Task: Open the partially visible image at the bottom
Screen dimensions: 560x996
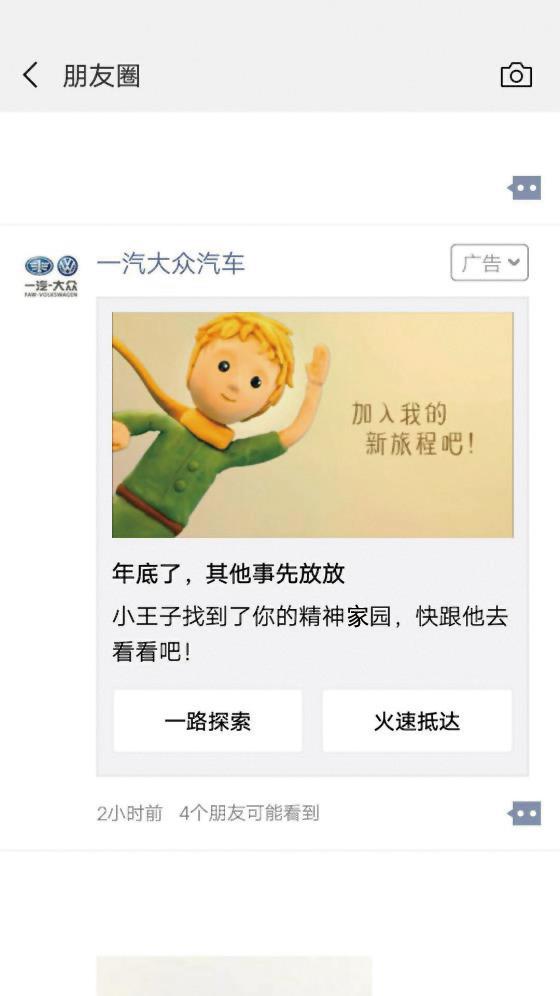Action: 234,976
